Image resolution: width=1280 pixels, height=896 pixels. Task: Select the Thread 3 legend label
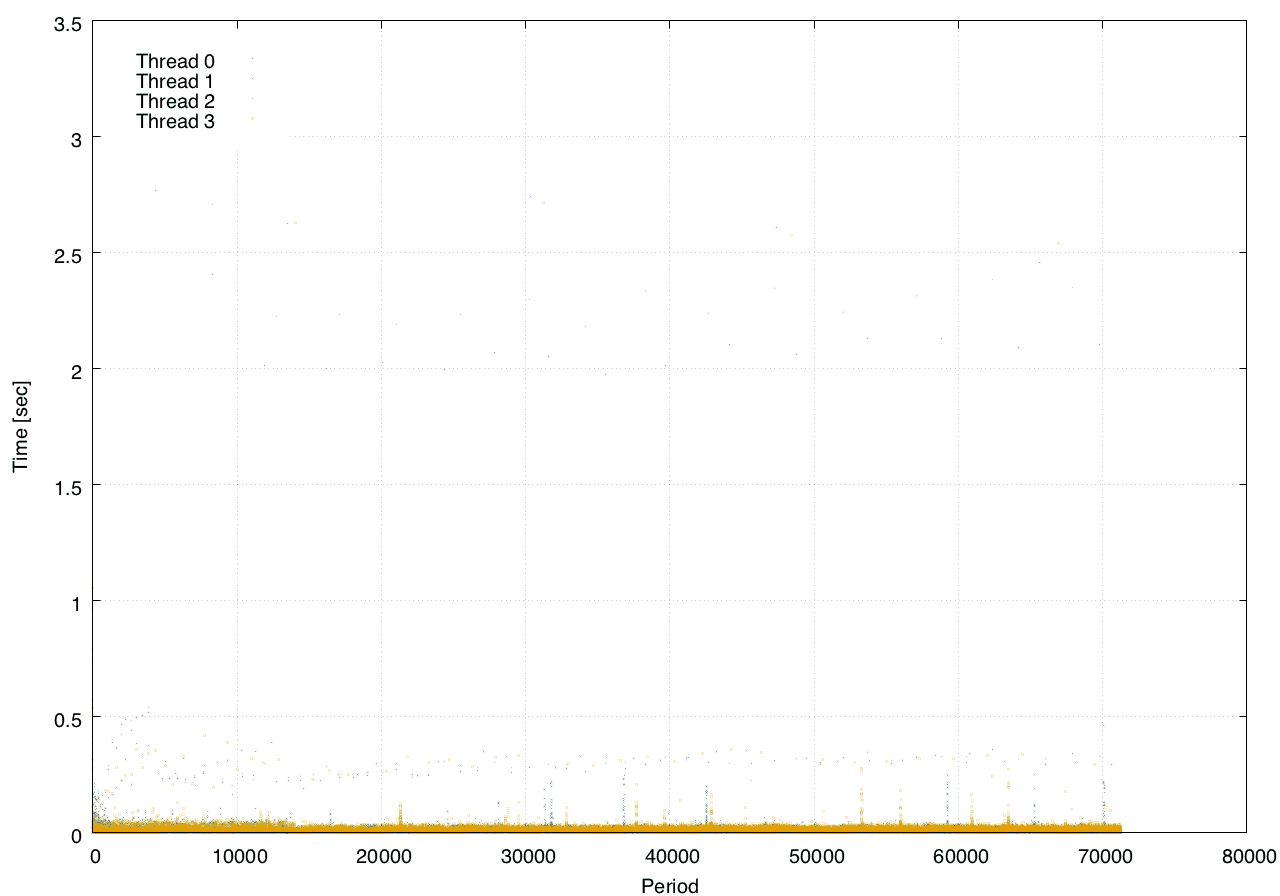click(x=175, y=122)
